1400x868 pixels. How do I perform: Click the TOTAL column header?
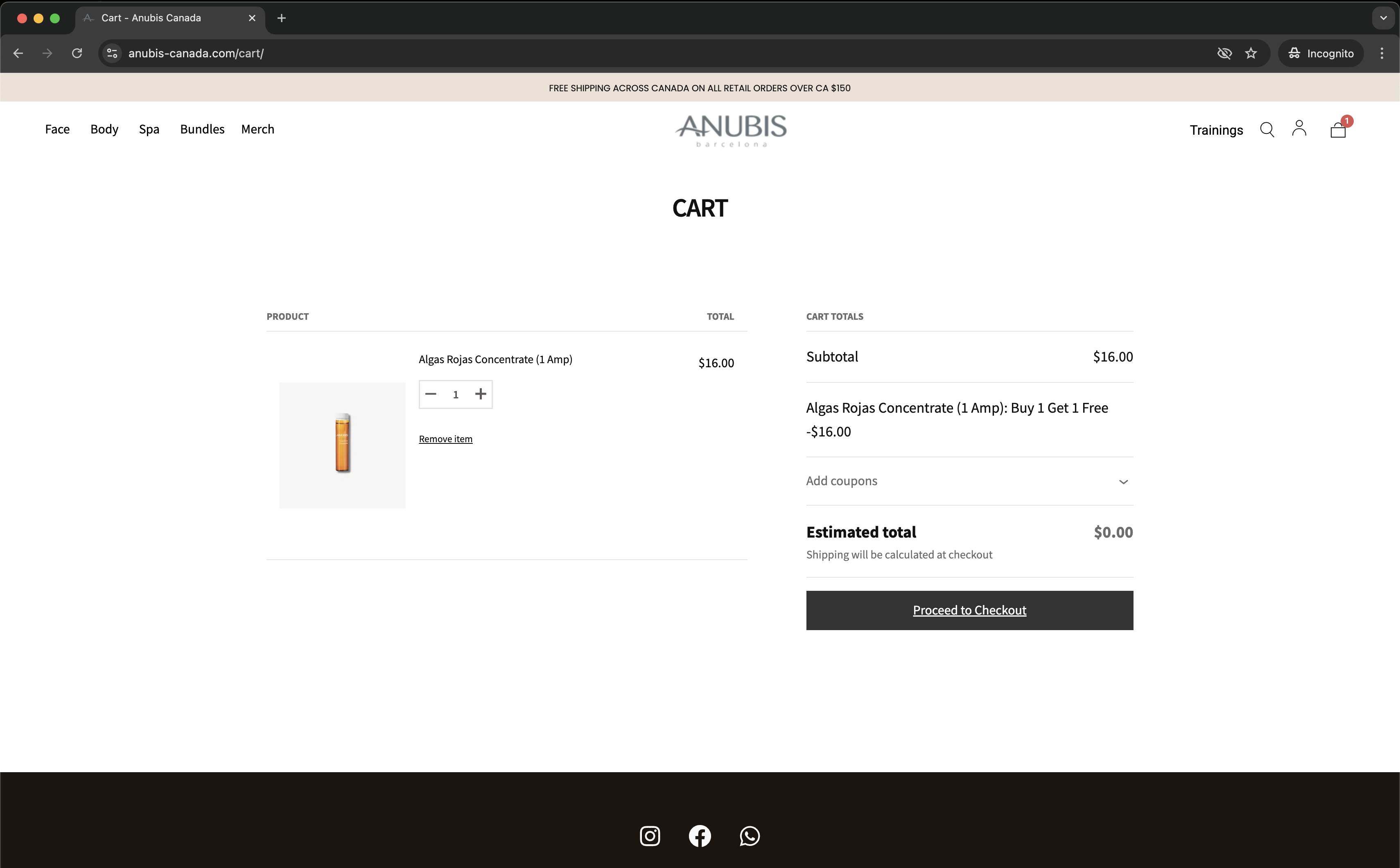click(x=720, y=317)
